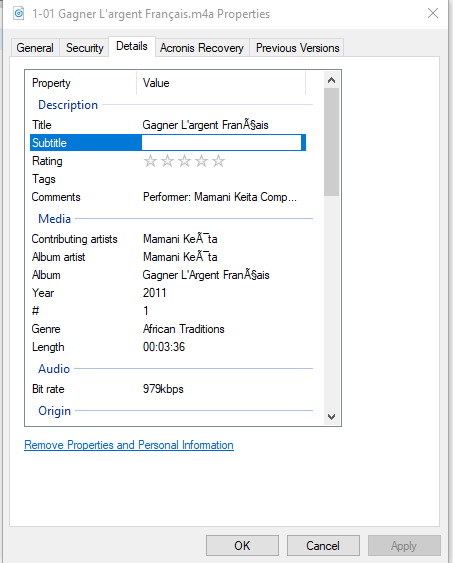The height and width of the screenshot is (563, 453).
Task: Click the Cancel button
Action: [x=323, y=546]
